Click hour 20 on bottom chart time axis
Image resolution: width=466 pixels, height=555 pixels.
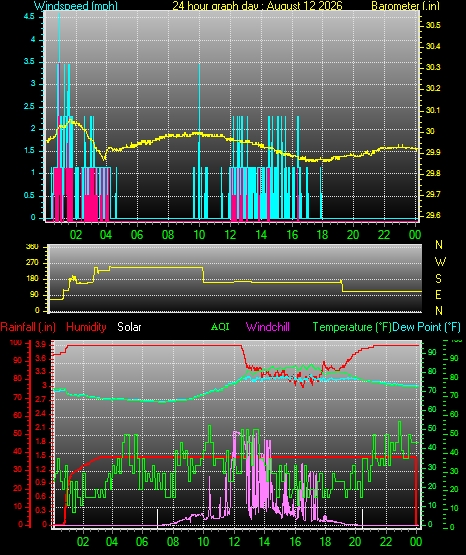coord(355,542)
